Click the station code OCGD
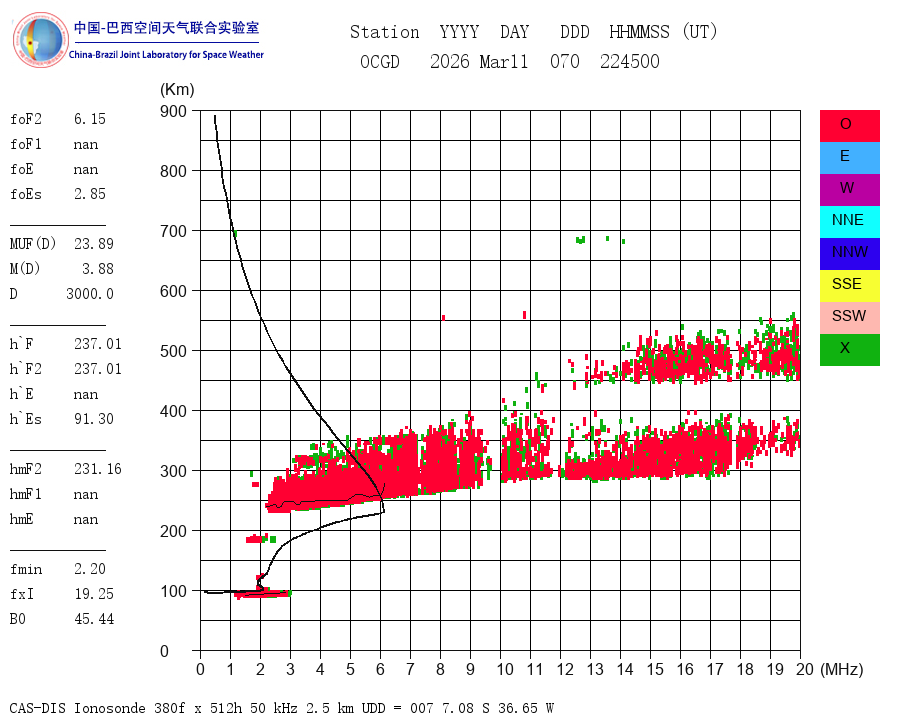Image resolution: width=900 pixels, height=720 pixels. [379, 61]
